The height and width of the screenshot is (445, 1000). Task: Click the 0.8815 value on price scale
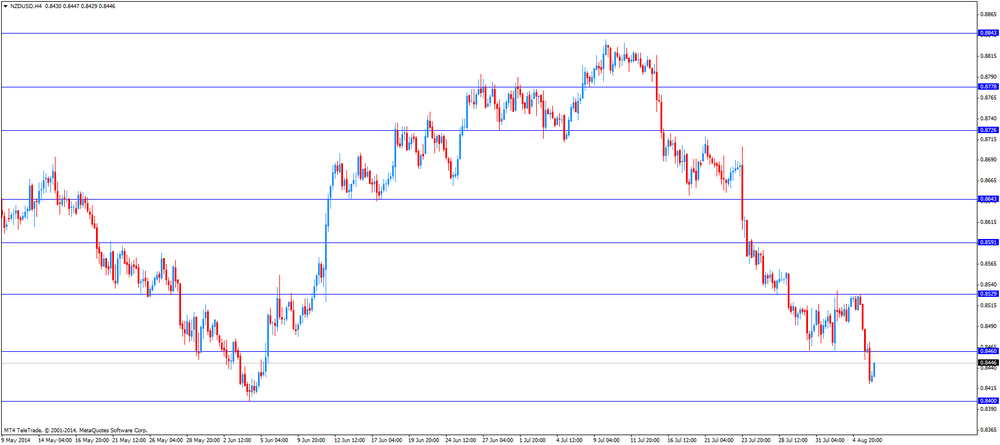point(989,56)
